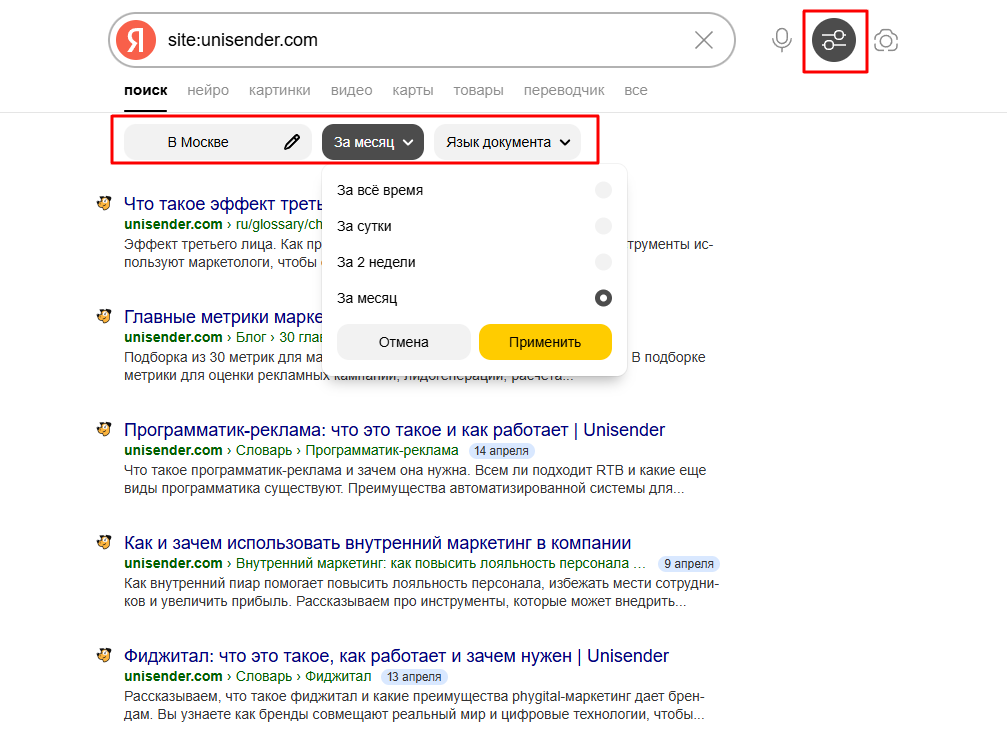The width and height of the screenshot is (1007, 745).
Task: Click favicon beside Фиджитал result
Action: [x=104, y=655]
